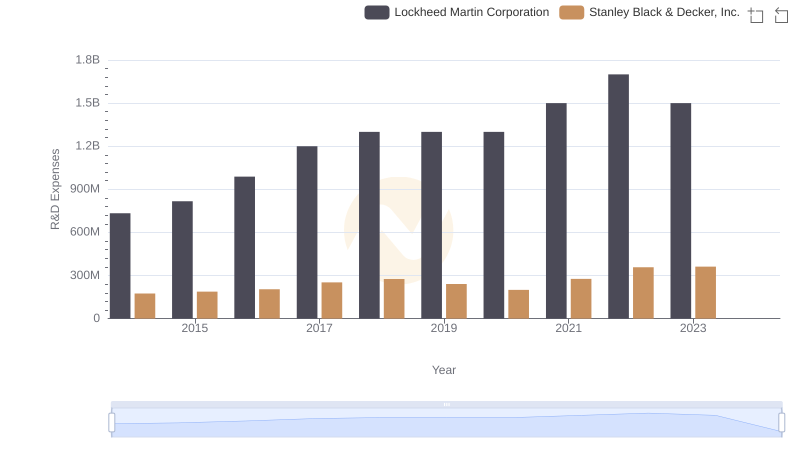Click the R&D Expenses axis title
This screenshot has height=461, width=800.
pyautogui.click(x=56, y=189)
